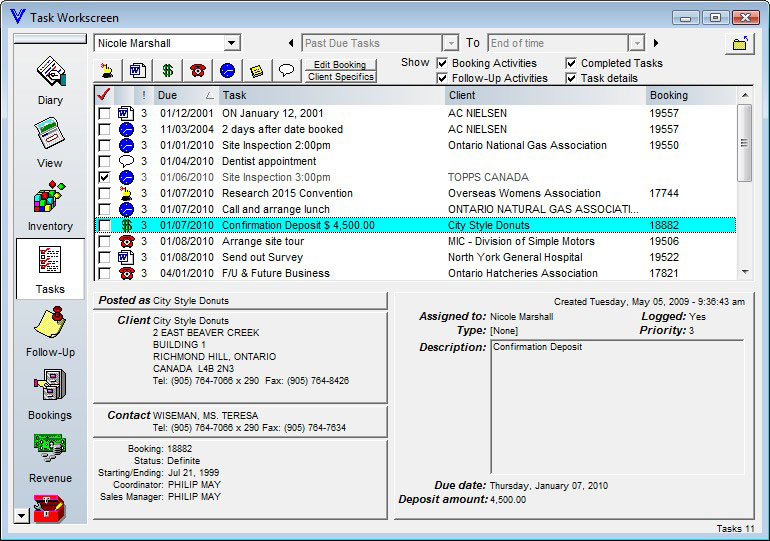Viewport: 770px width, 541px height.
Task: Click the red telephone call toolbar icon
Action: coord(197,70)
